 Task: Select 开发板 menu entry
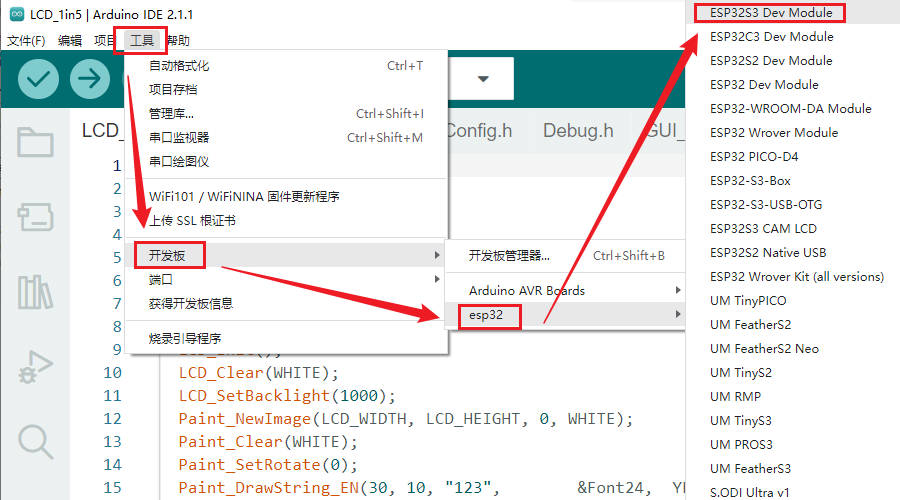click(286, 255)
